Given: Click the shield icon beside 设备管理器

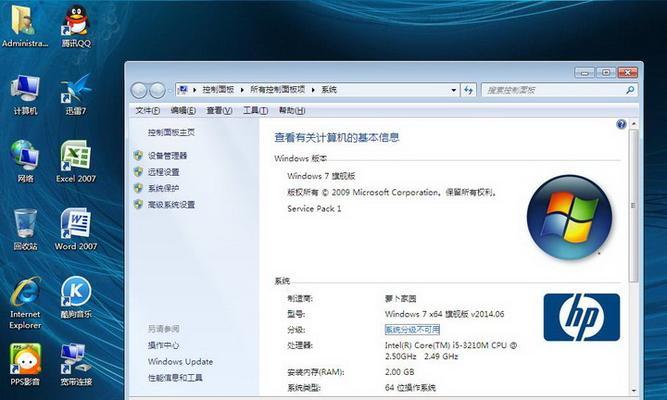Looking at the screenshot, I should 138,155.
